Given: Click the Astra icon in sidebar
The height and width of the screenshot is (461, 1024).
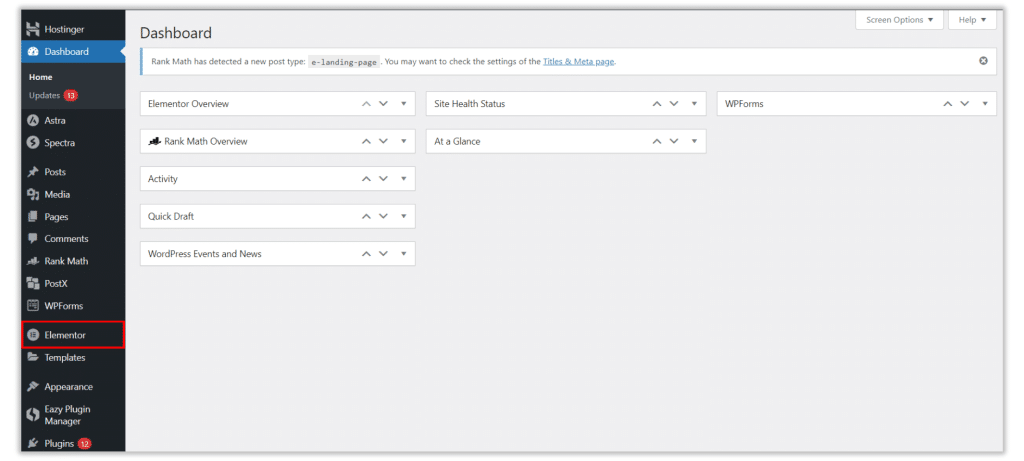Looking at the screenshot, I should pyautogui.click(x=33, y=120).
